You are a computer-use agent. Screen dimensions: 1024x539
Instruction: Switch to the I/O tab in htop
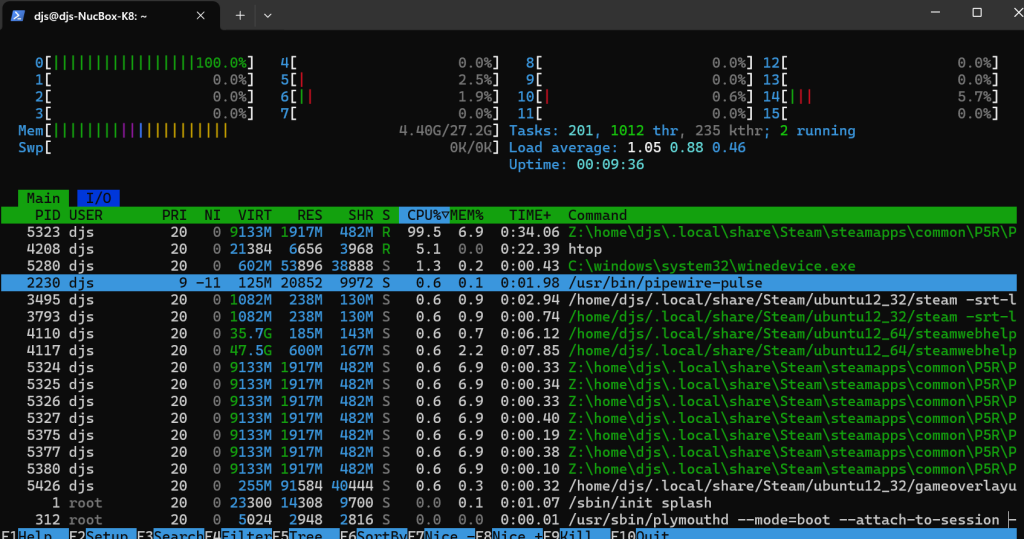[98, 198]
